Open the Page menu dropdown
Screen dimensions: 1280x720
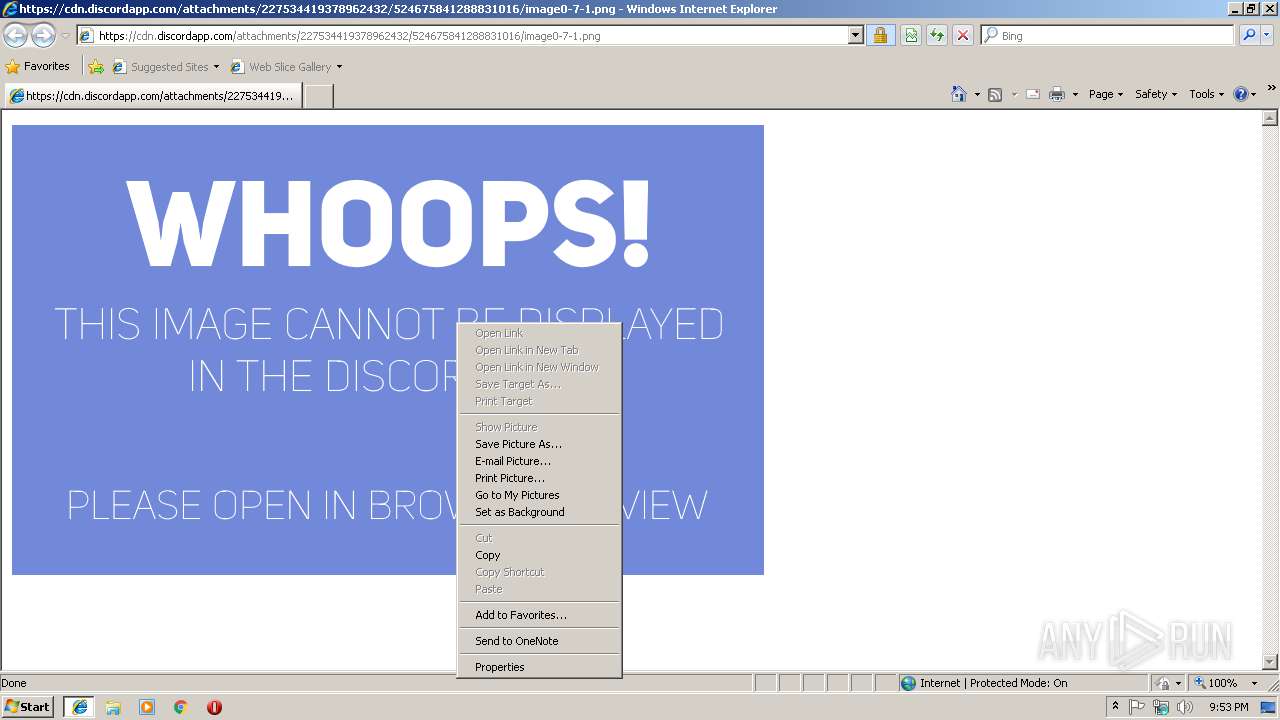pyautogui.click(x=1106, y=94)
